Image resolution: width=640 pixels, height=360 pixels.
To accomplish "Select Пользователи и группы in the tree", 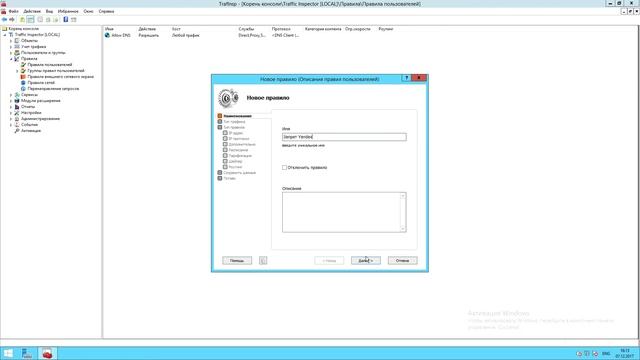I will click(x=43, y=53).
